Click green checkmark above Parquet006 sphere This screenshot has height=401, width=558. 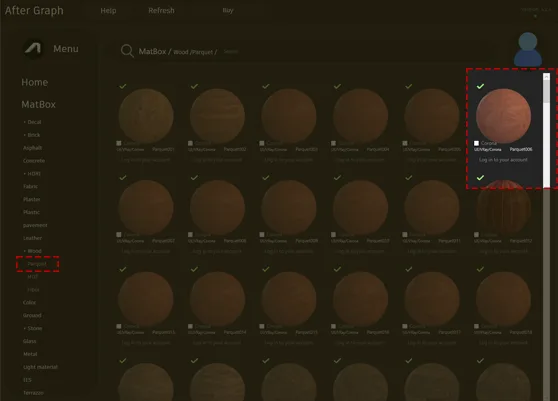[x=480, y=86]
